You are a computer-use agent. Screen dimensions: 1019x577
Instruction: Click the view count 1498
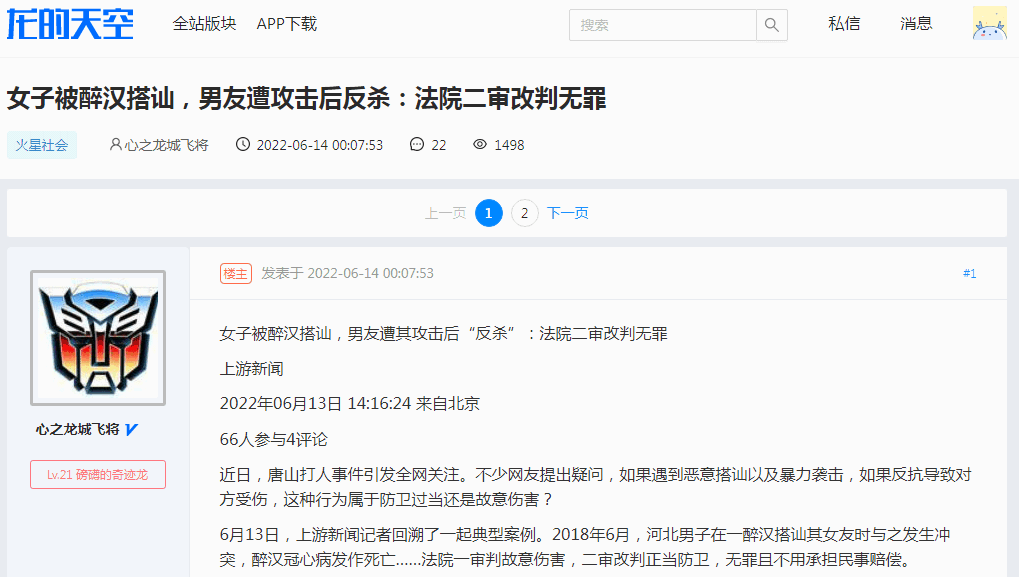pos(509,145)
